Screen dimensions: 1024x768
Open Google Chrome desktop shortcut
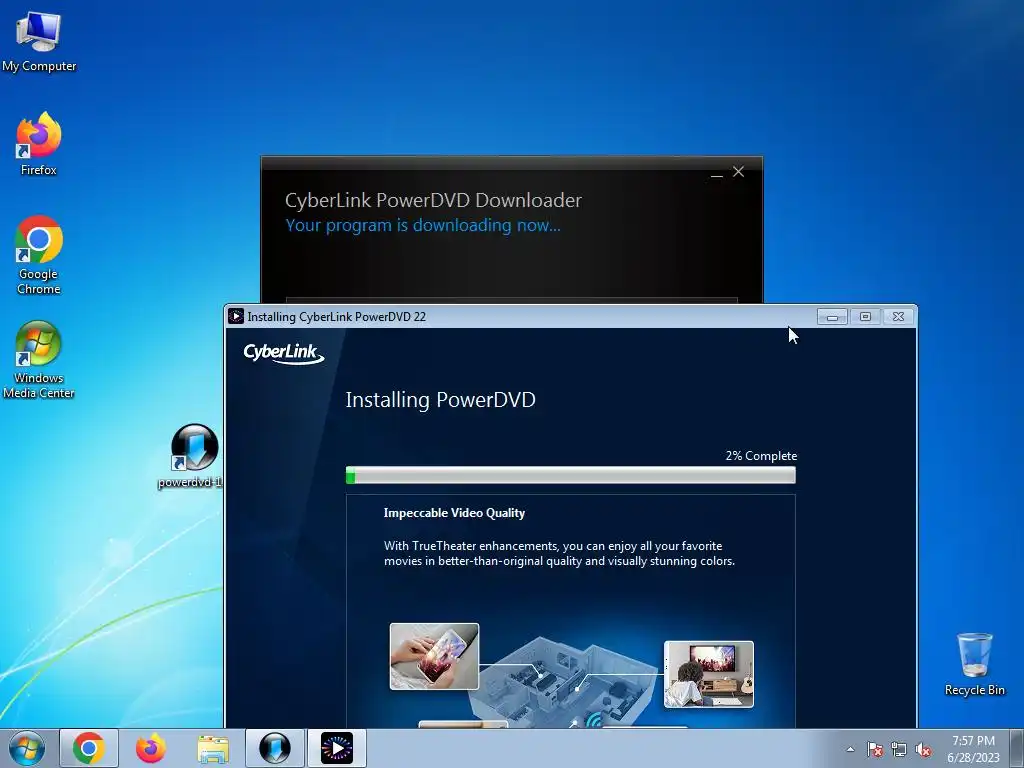(39, 255)
